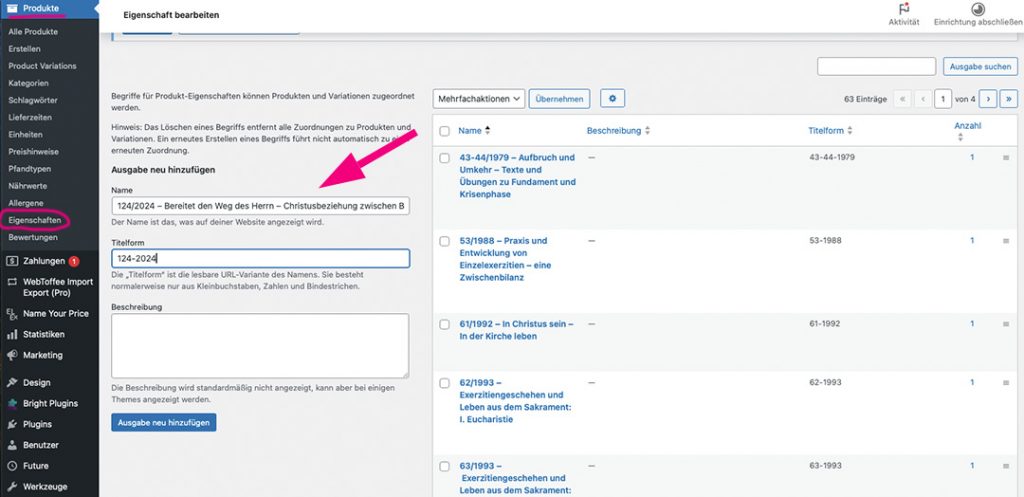The width and height of the screenshot is (1024, 497).
Task: Toggle select-all checkbox in table header
Action: coord(444,131)
